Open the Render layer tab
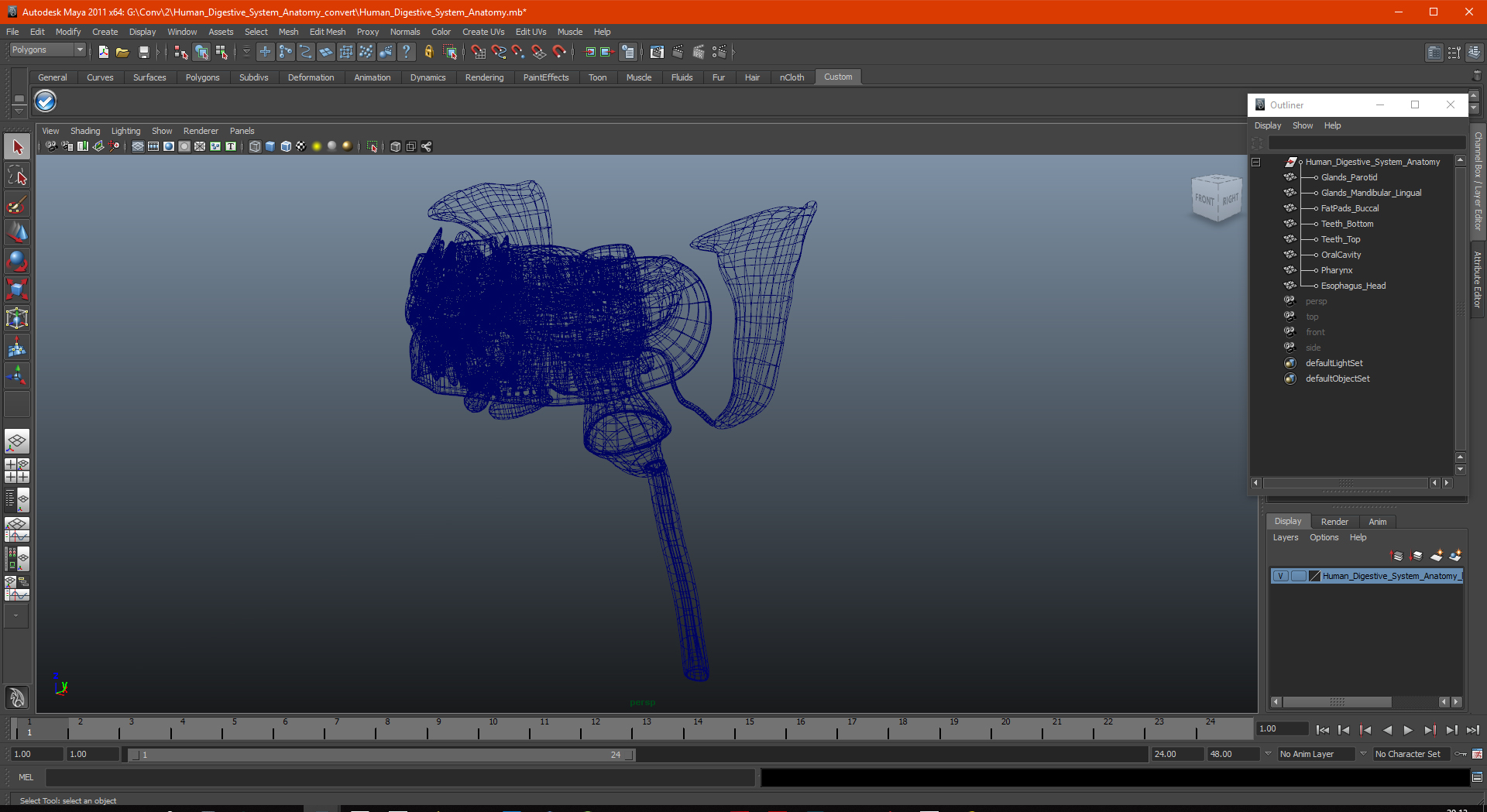1487x812 pixels. 1334,522
